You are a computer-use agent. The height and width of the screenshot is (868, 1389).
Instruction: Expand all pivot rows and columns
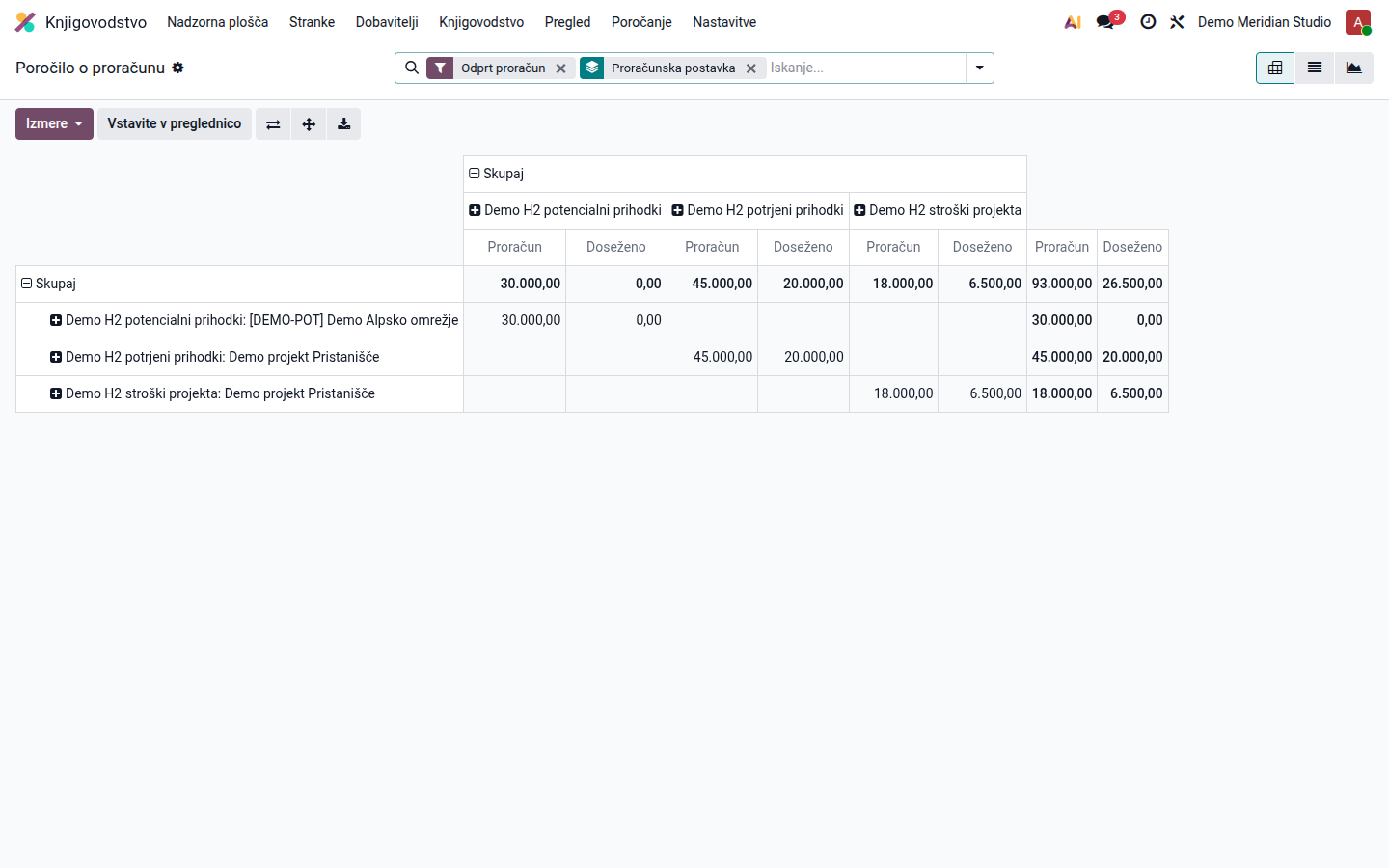point(309,123)
